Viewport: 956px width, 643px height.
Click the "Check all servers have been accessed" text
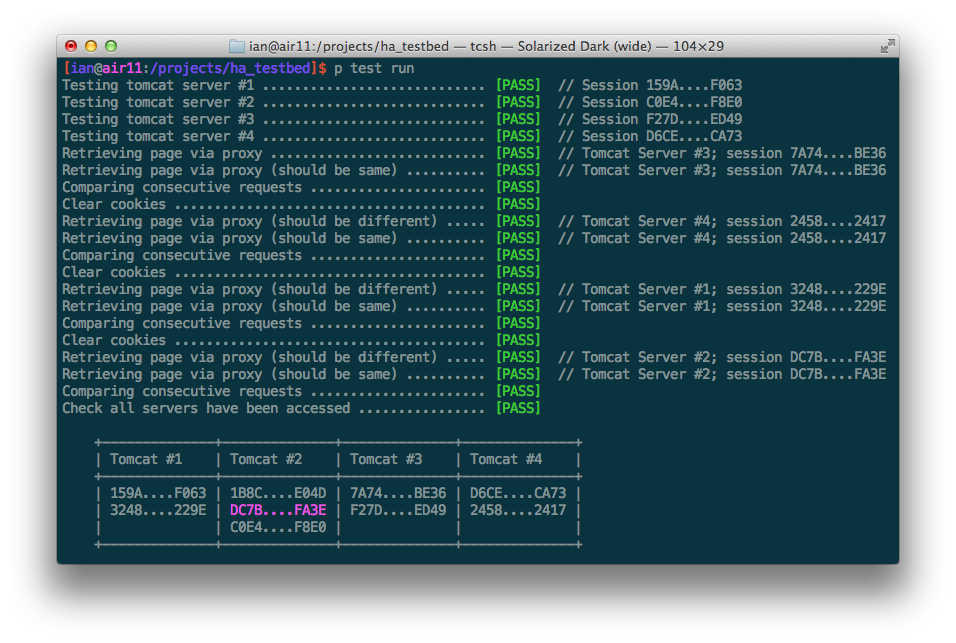[206, 408]
